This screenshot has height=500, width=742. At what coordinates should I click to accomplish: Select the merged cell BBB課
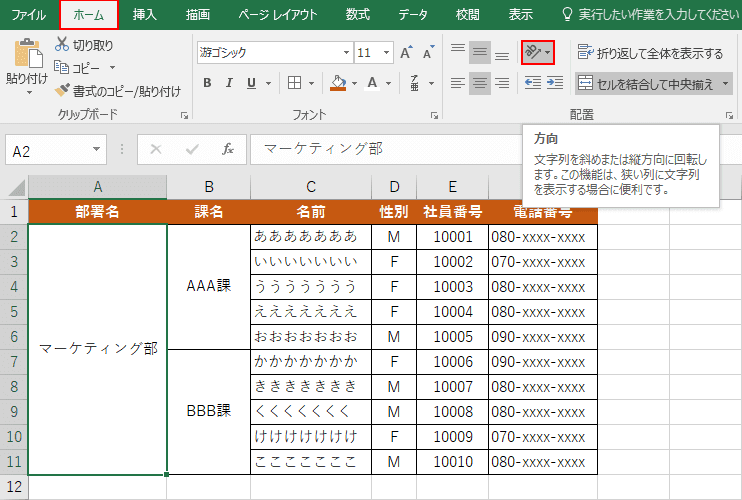pyautogui.click(x=209, y=412)
